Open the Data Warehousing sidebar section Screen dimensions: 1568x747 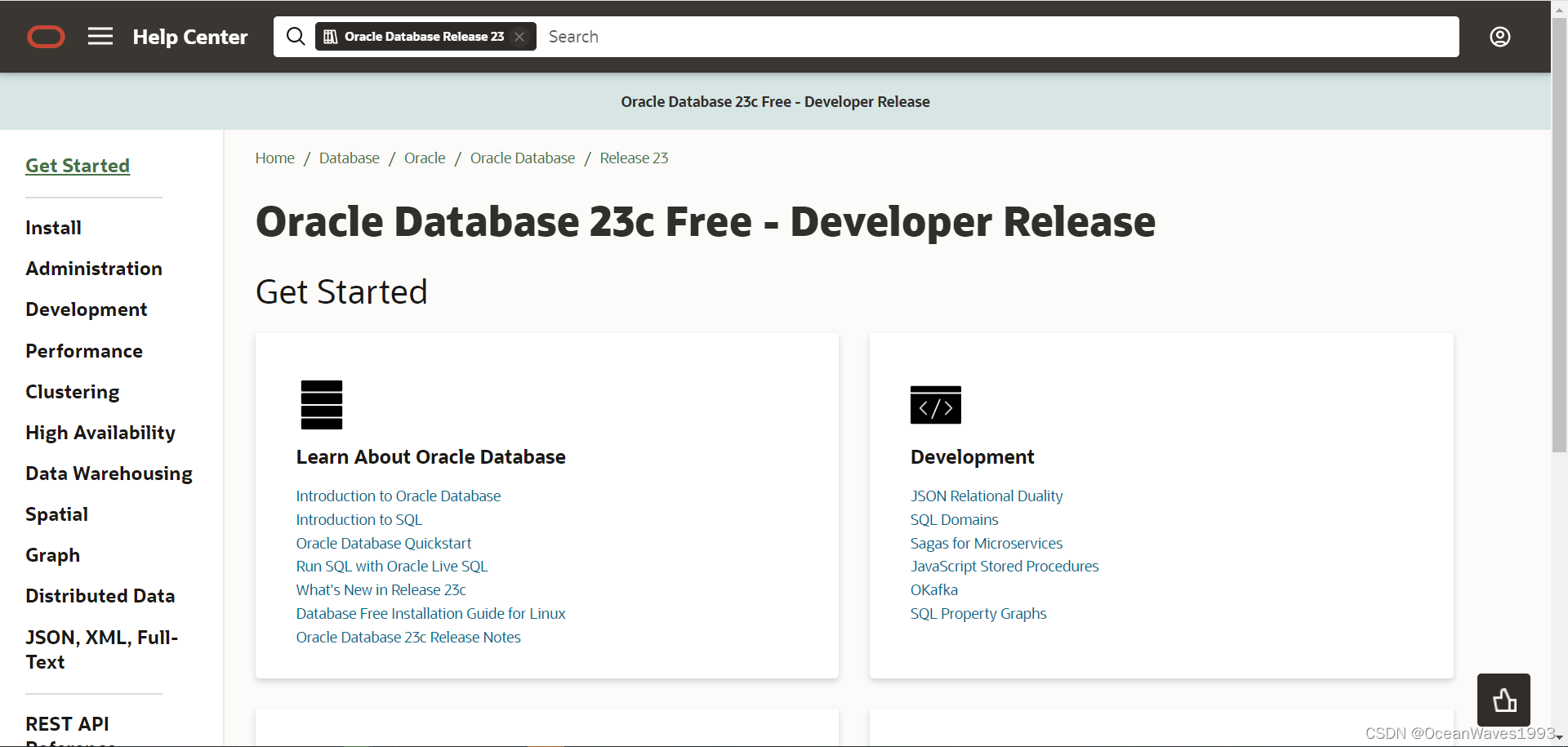[x=109, y=474]
